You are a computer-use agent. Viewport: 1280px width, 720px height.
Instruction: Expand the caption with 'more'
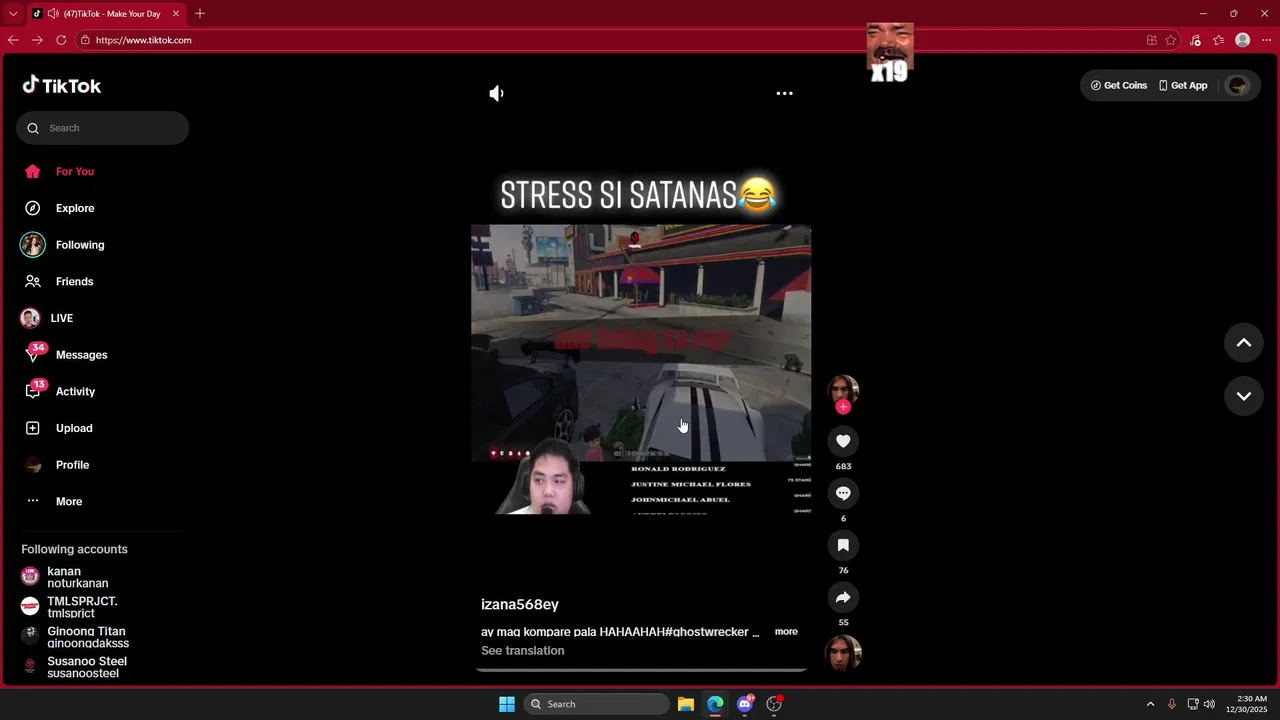[786, 632]
